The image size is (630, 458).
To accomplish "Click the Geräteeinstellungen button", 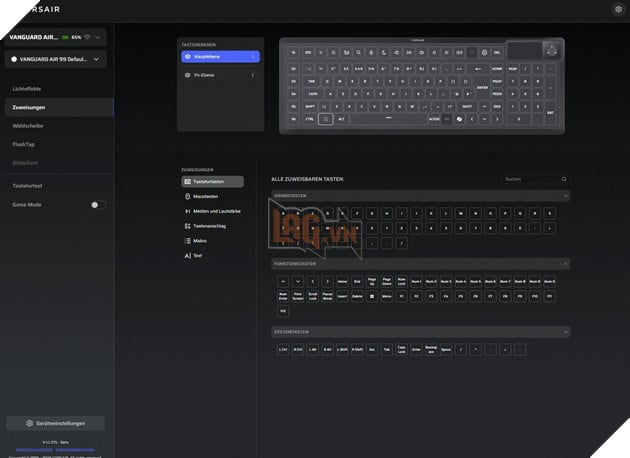I will tap(56, 423).
